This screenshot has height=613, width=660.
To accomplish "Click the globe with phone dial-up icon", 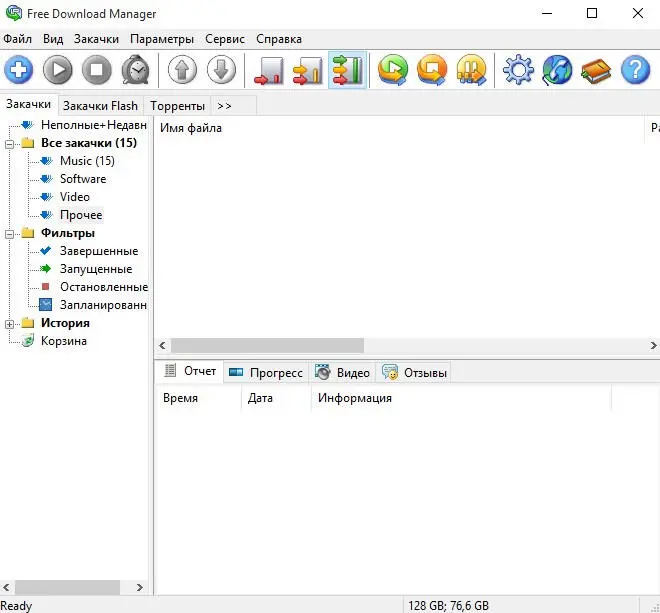I will 557,70.
